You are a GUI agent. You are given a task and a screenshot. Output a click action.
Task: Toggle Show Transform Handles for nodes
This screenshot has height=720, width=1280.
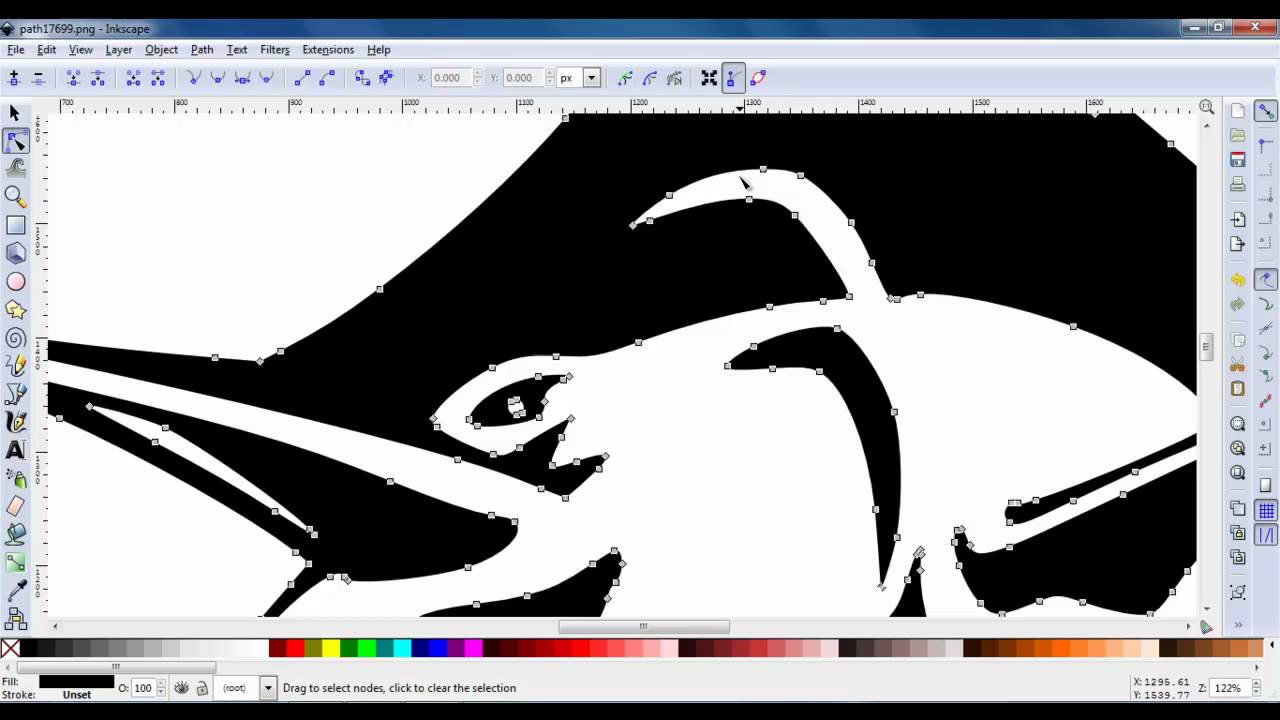709,77
